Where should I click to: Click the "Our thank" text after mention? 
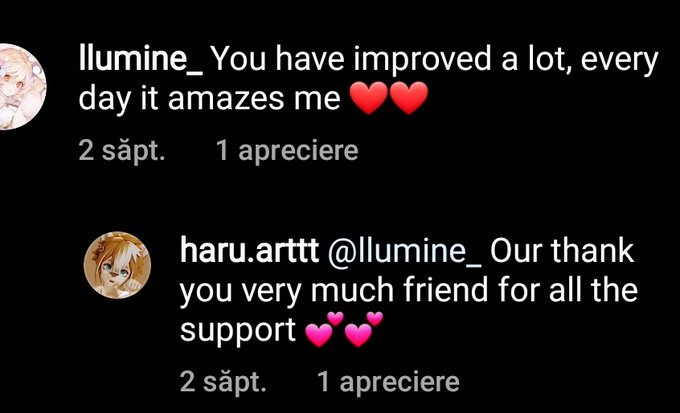pyautogui.click(x=562, y=251)
